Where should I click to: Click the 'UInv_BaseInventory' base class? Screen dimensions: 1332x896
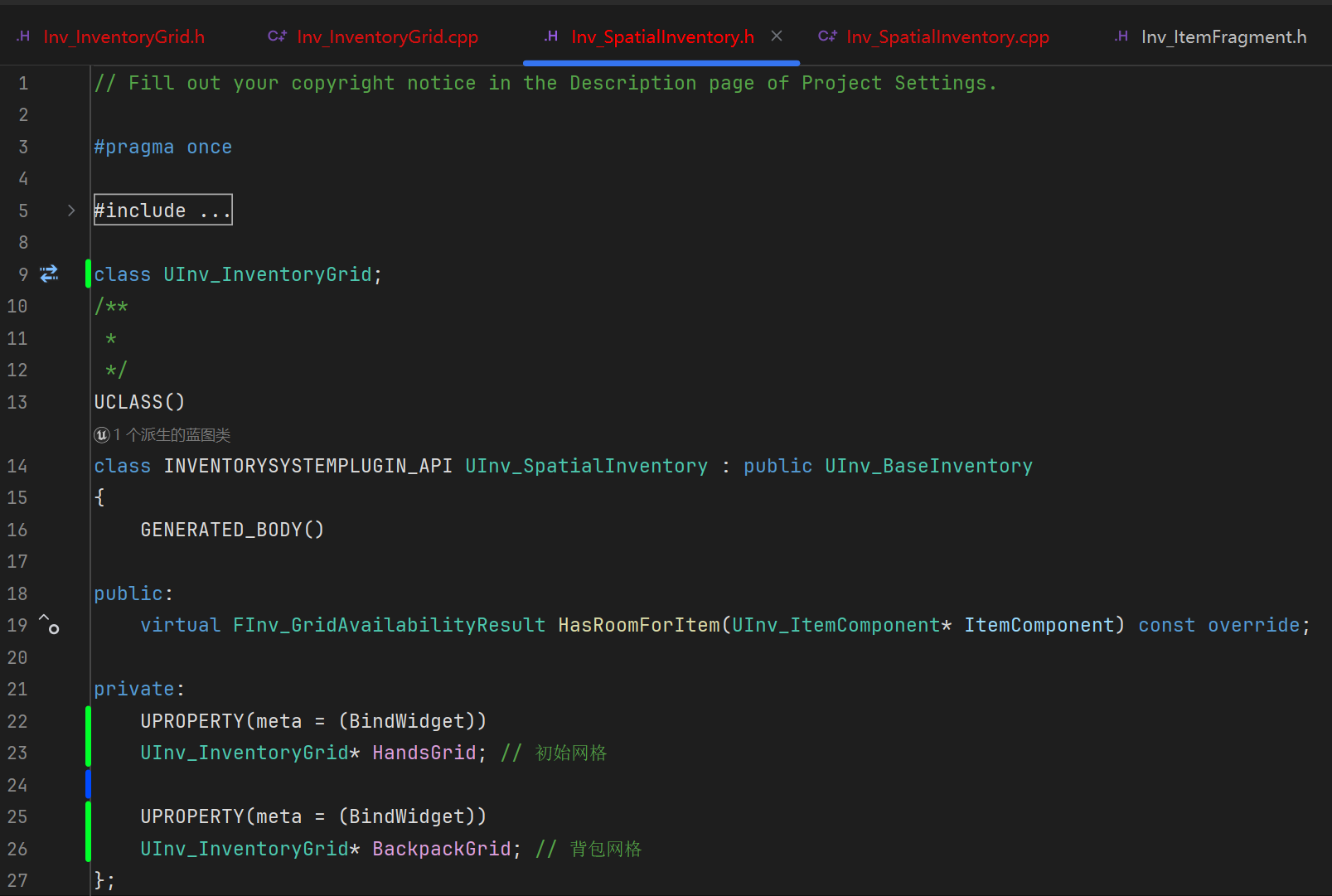(x=928, y=466)
